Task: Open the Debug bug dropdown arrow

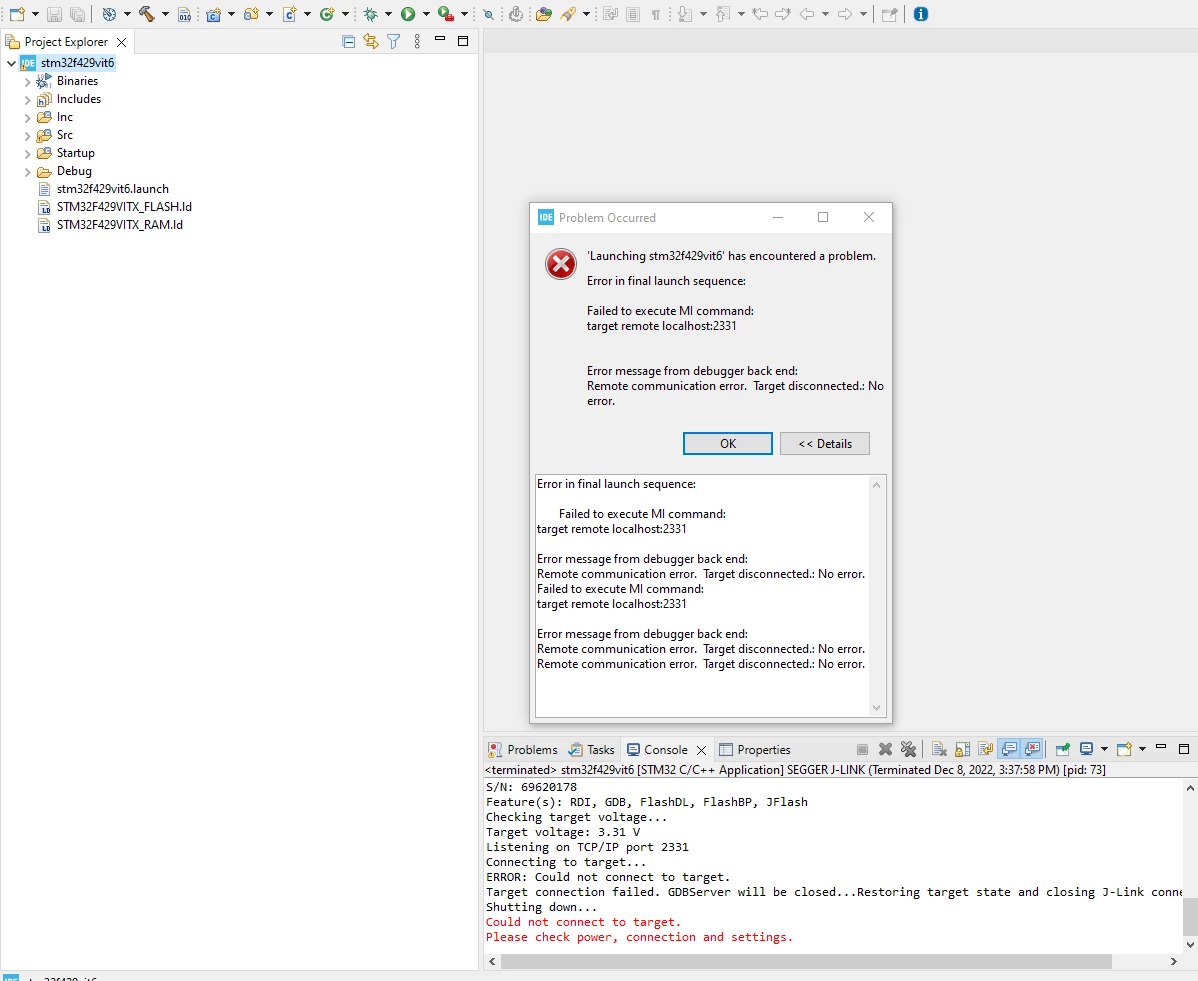Action: (x=388, y=14)
